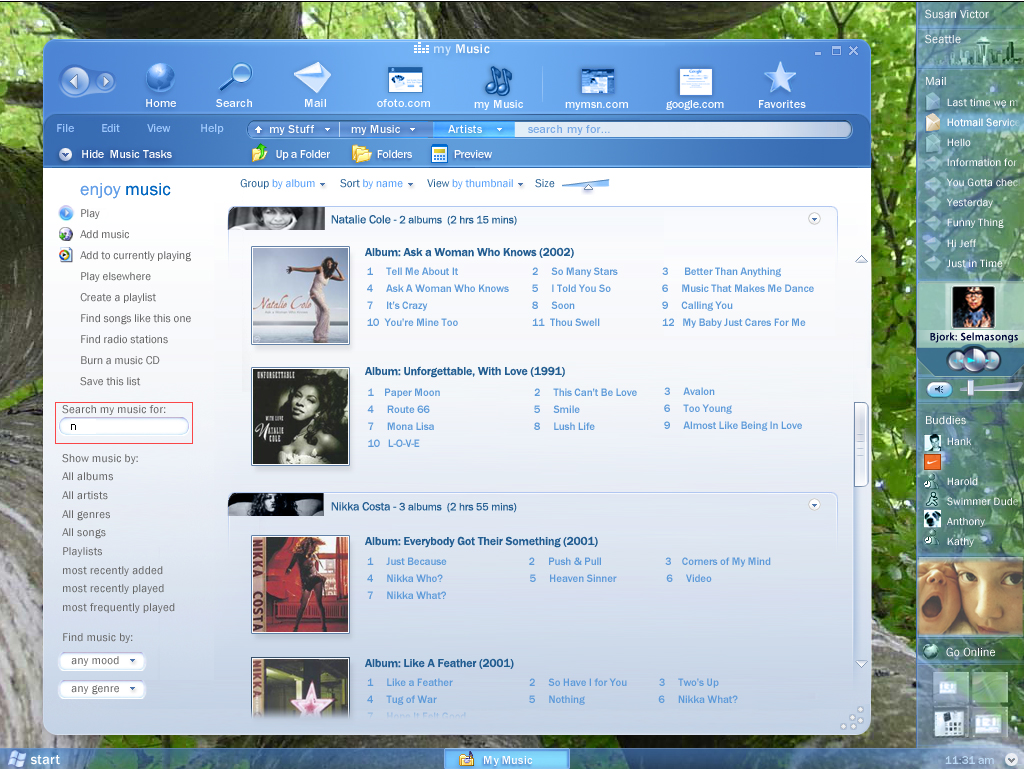Click the forward navigation arrow
This screenshot has width=1024, height=769.
(105, 81)
